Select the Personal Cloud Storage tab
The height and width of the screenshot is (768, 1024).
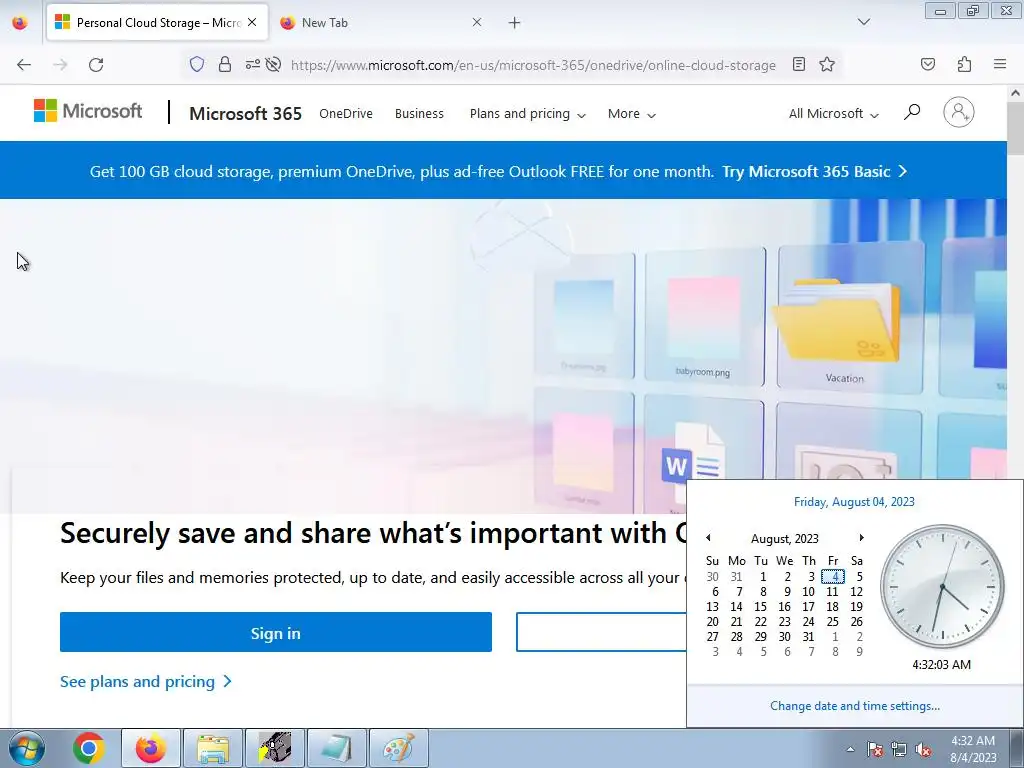[x=157, y=22]
